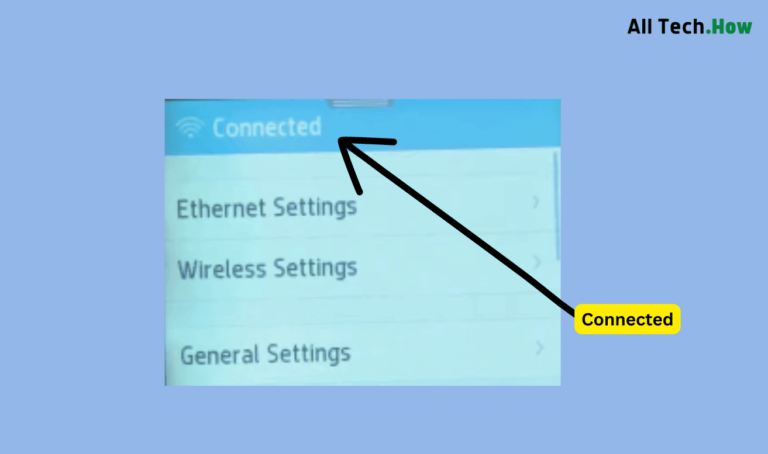Tap the pull-down handle at the screen top
The image size is (768, 454).
click(x=360, y=103)
